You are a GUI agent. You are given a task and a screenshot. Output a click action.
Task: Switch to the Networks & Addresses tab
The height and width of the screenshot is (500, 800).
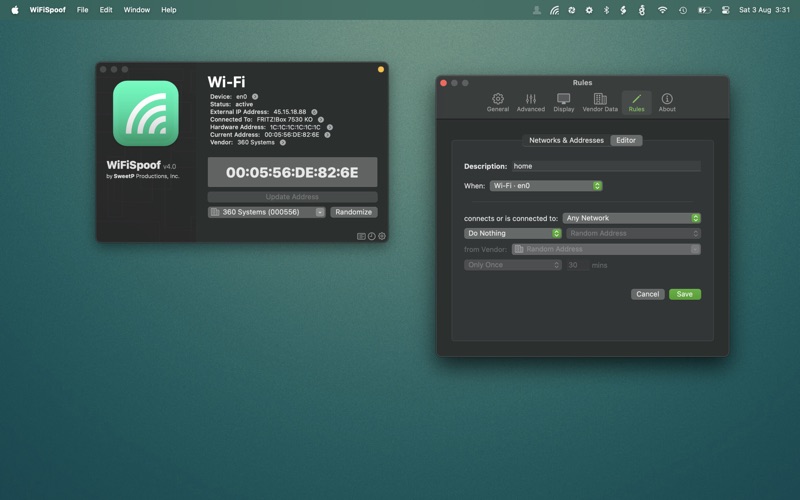[x=566, y=140]
